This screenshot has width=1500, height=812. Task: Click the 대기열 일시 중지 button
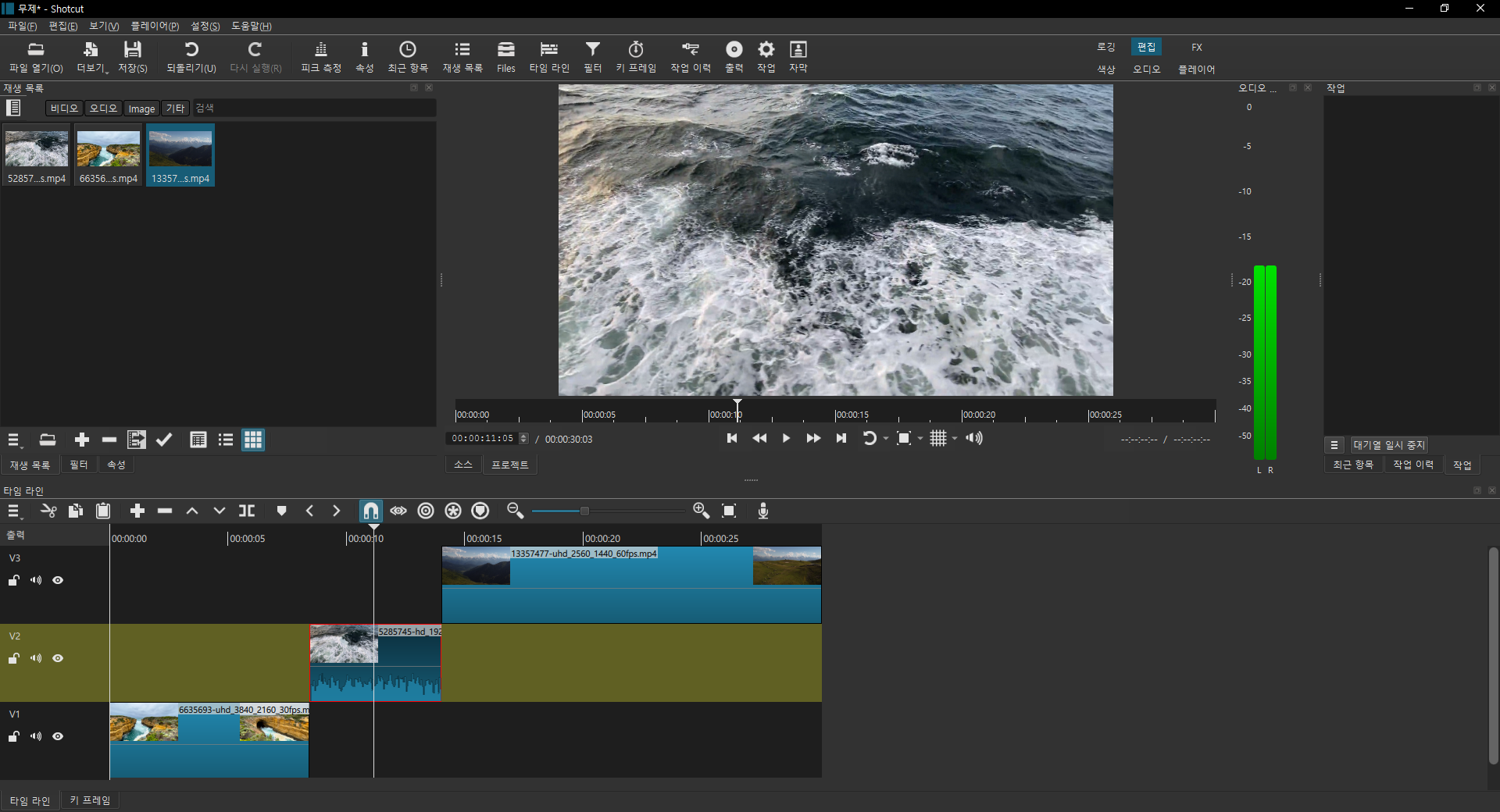tap(1389, 445)
